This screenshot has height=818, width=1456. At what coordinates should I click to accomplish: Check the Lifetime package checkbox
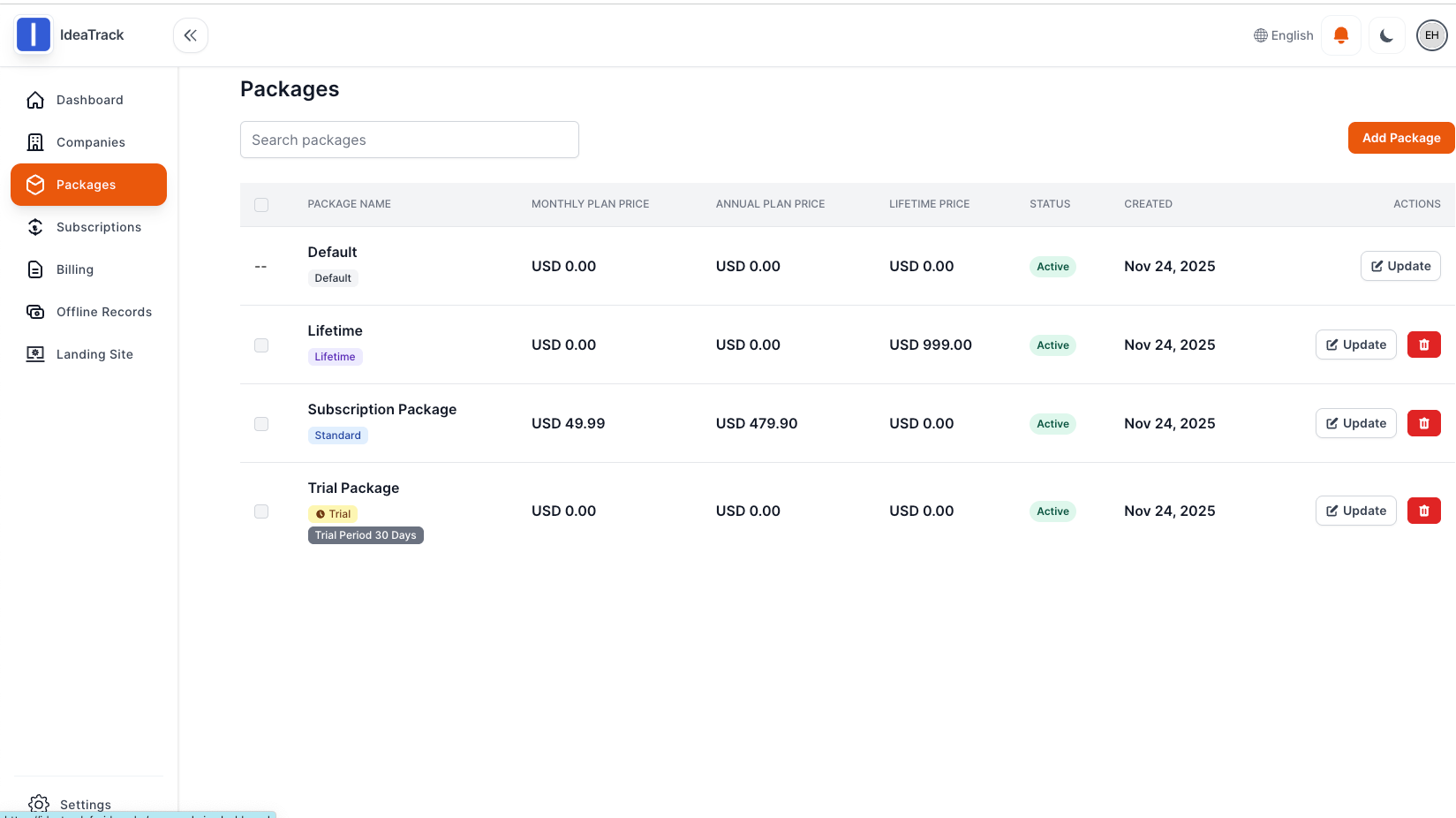(x=261, y=345)
